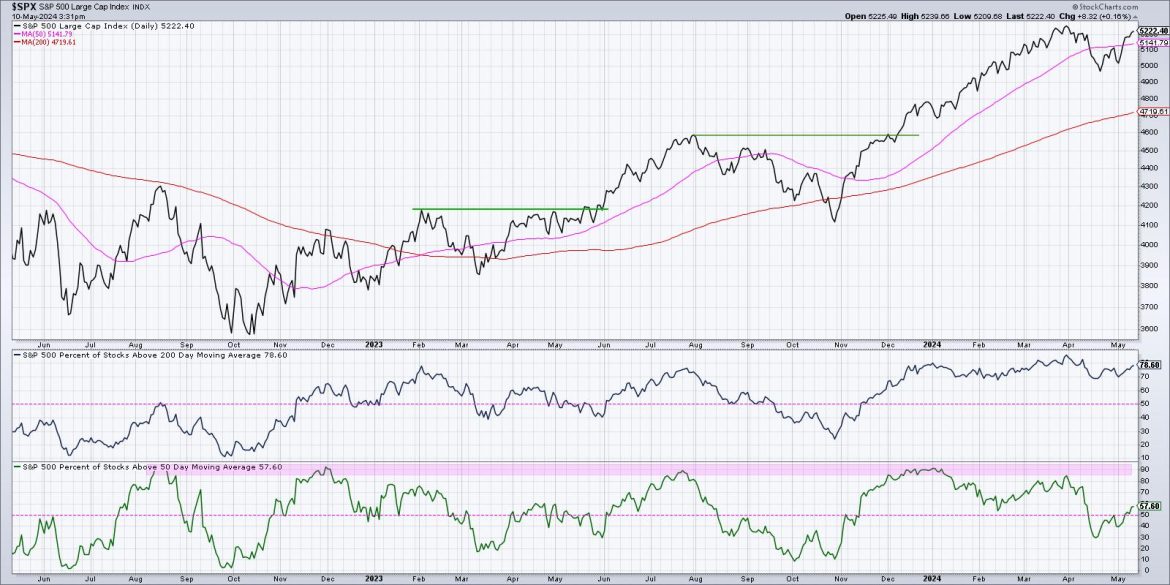
Task: Expand the Percent Above 50 Day panel title
Action: tap(150, 467)
